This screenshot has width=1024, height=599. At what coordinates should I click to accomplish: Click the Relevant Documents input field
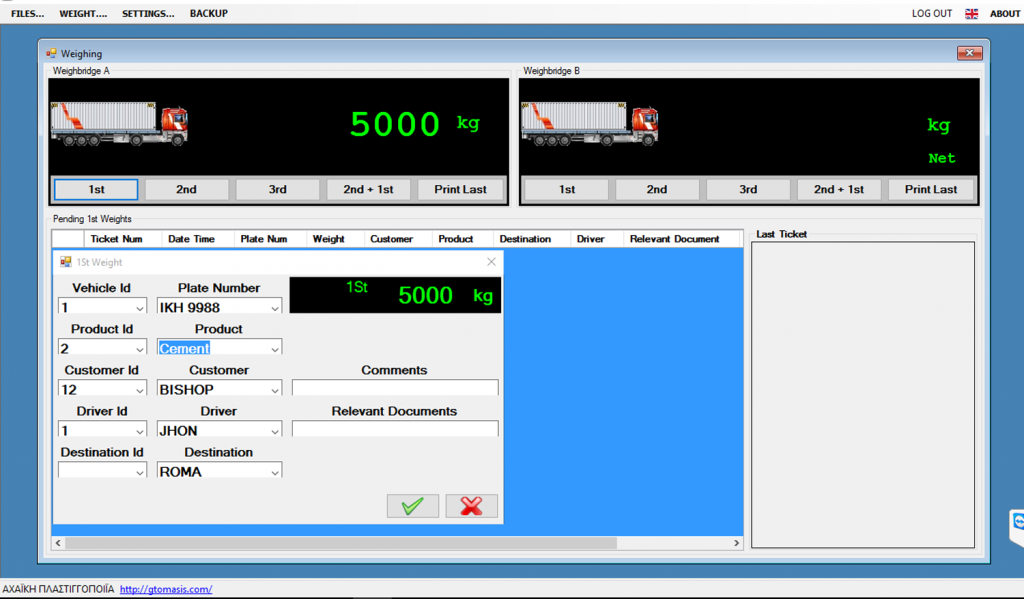394,429
